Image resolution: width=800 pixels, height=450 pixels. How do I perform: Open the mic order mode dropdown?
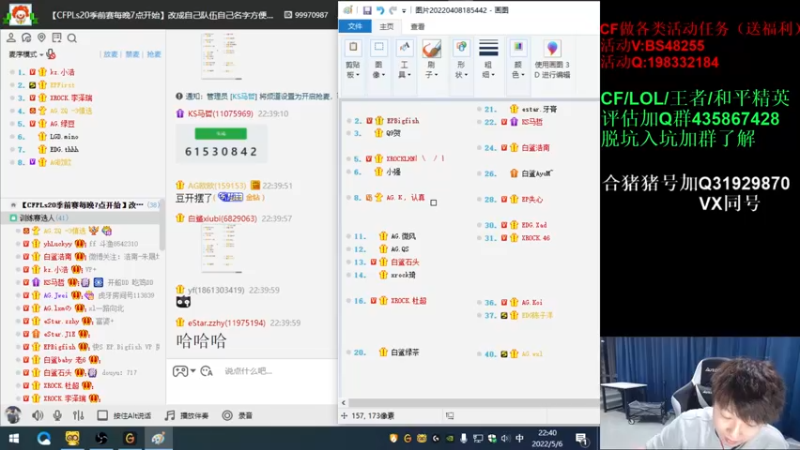point(26,54)
